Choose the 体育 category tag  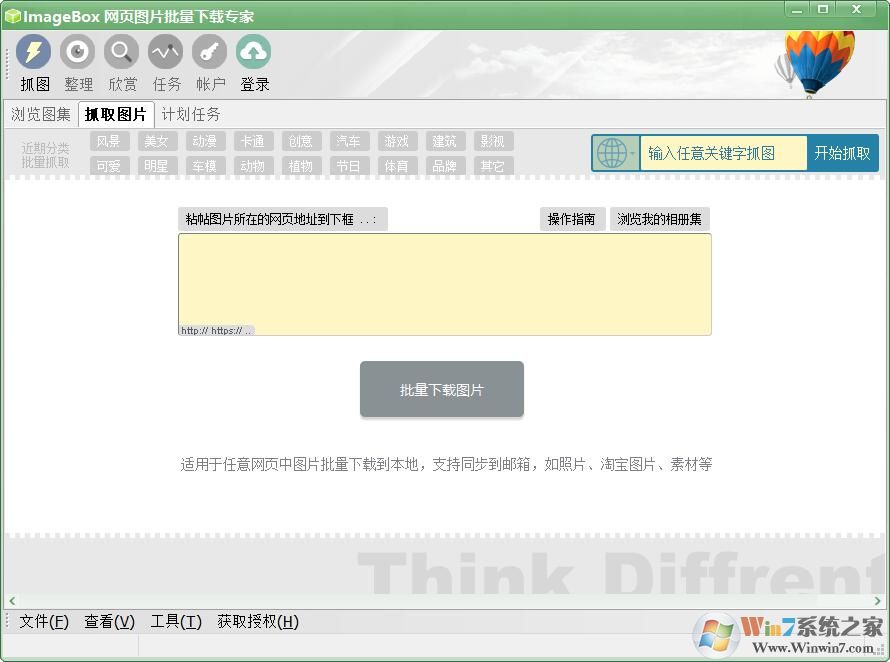click(x=396, y=166)
